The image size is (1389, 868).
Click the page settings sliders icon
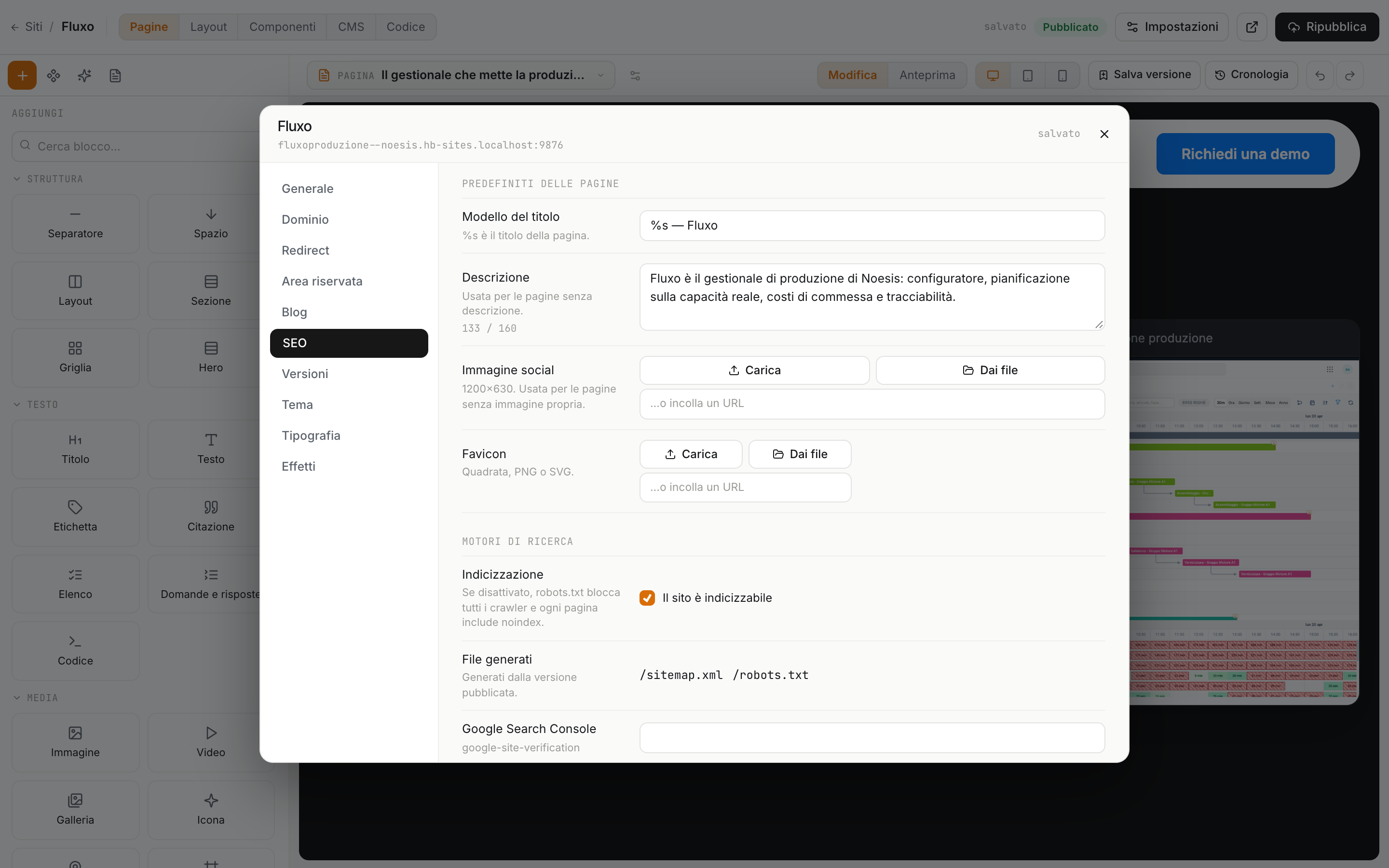coord(635,75)
